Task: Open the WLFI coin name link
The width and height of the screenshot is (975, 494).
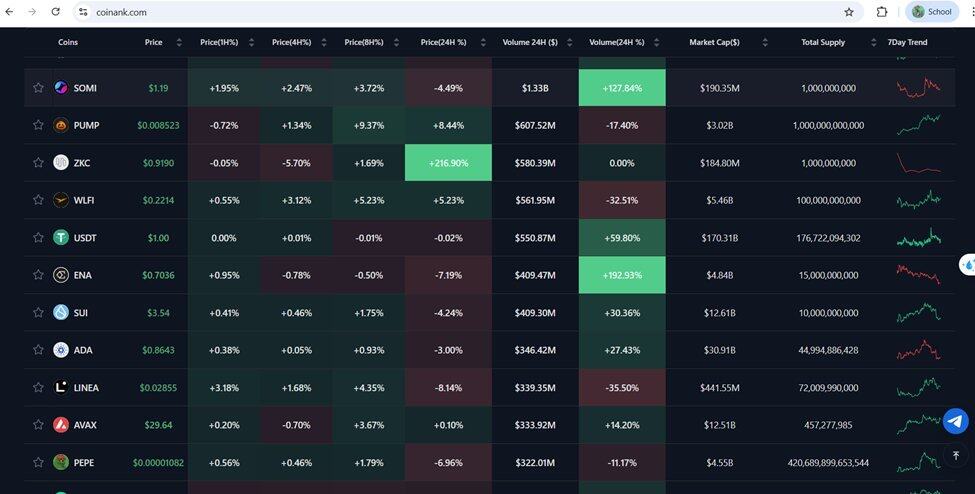Action: click(x=84, y=200)
